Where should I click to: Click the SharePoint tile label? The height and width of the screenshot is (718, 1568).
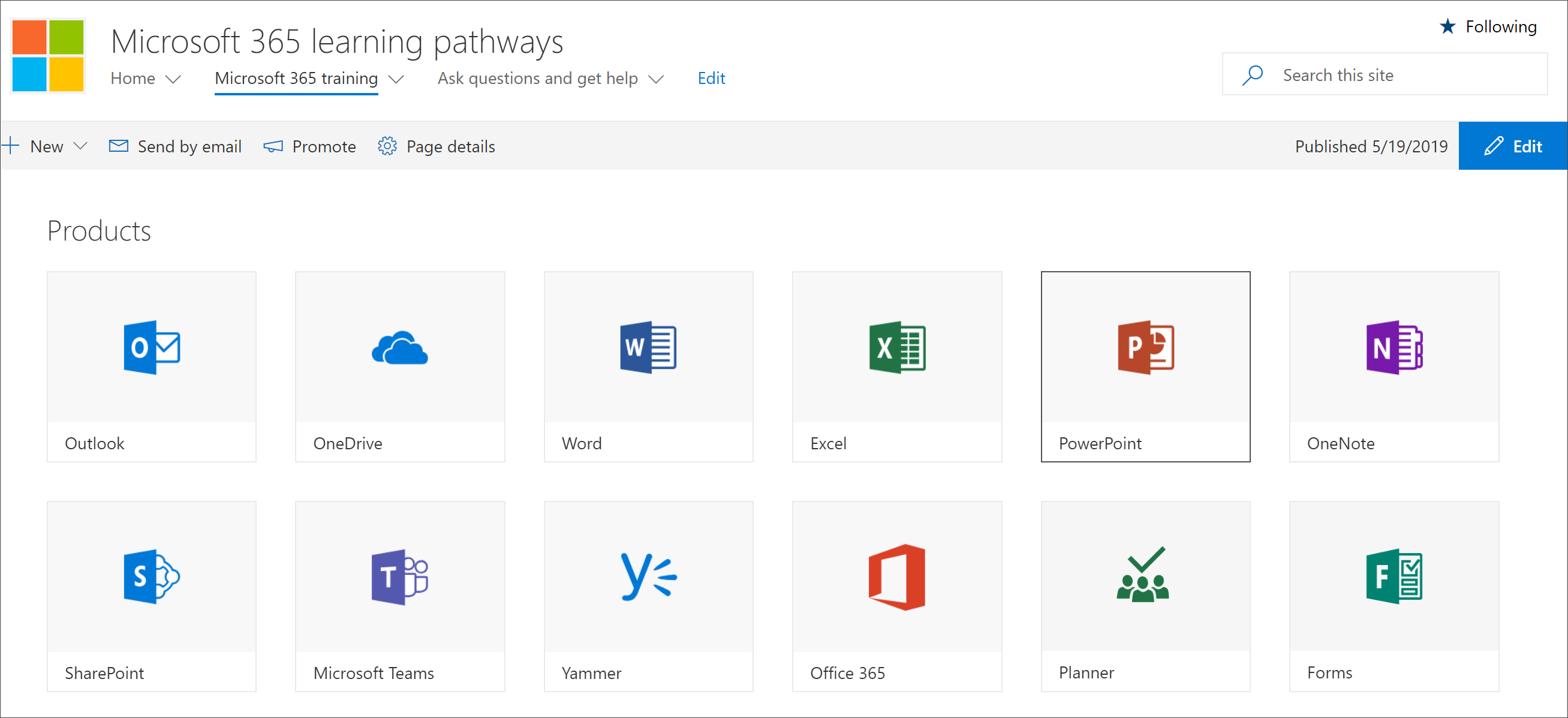coord(104,673)
